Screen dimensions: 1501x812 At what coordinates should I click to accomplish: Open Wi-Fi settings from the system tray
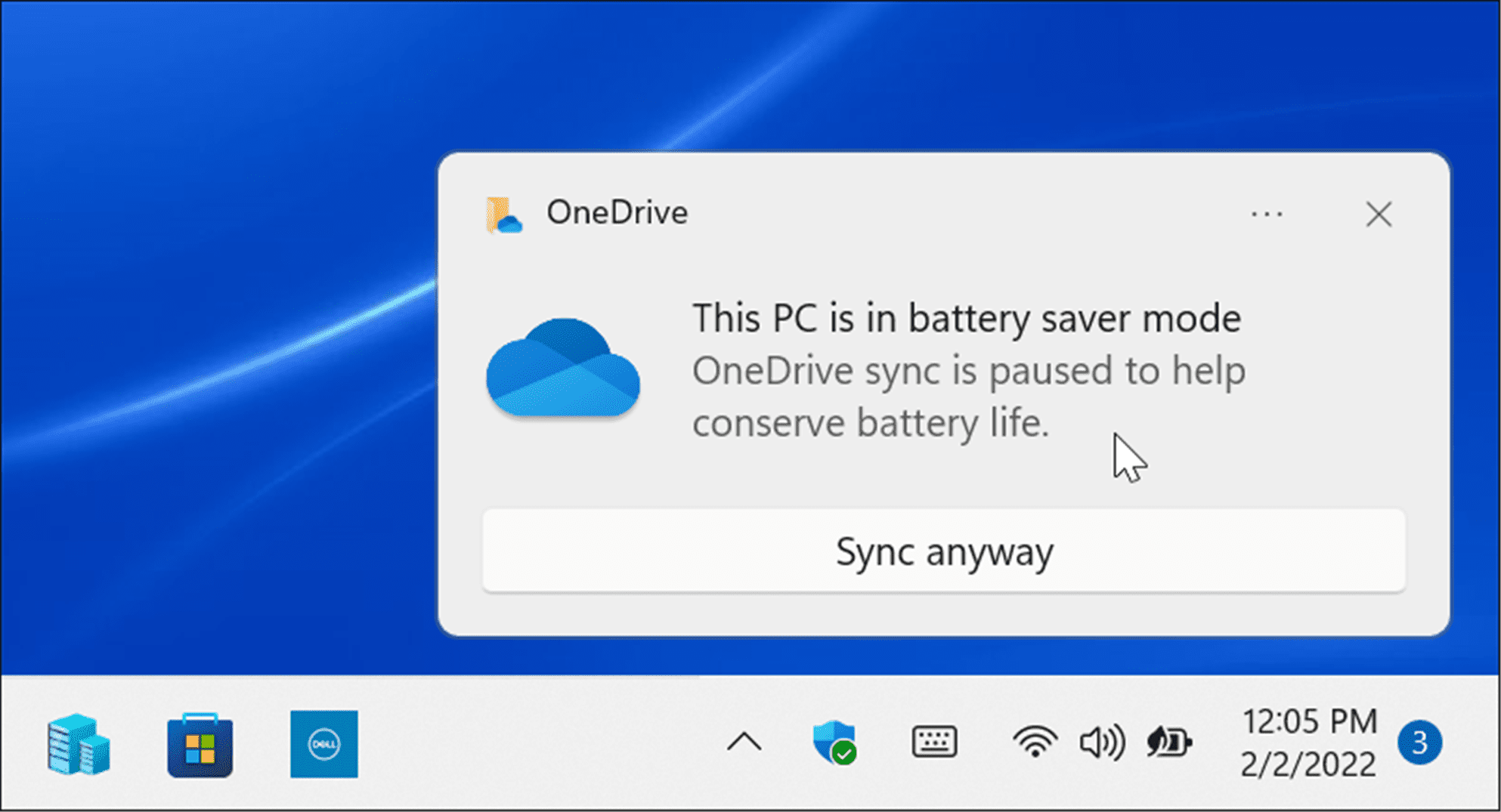(1035, 743)
